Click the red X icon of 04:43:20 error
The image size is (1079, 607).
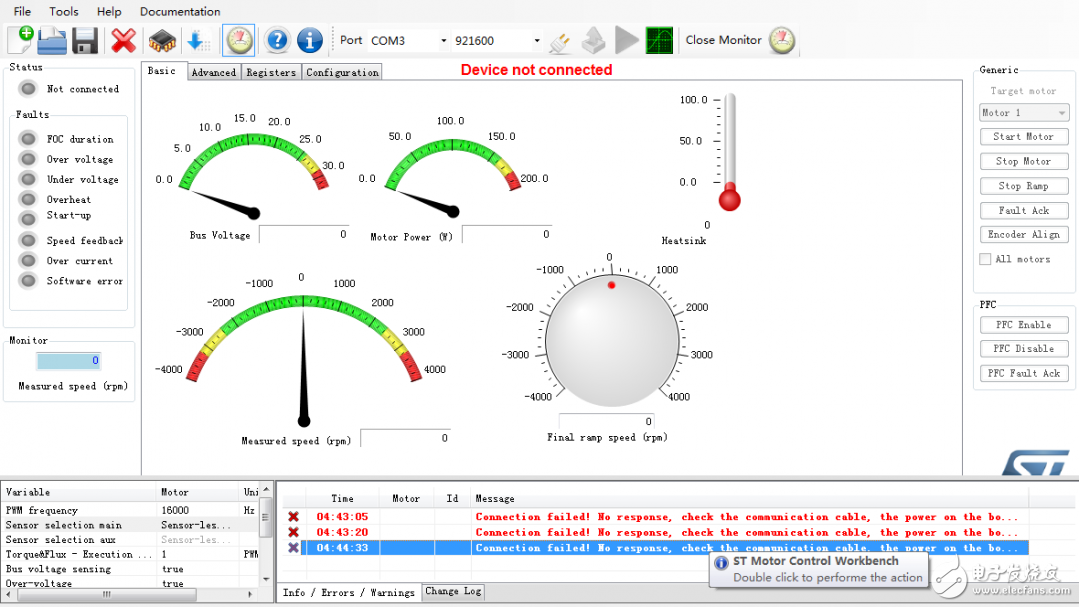click(x=293, y=532)
